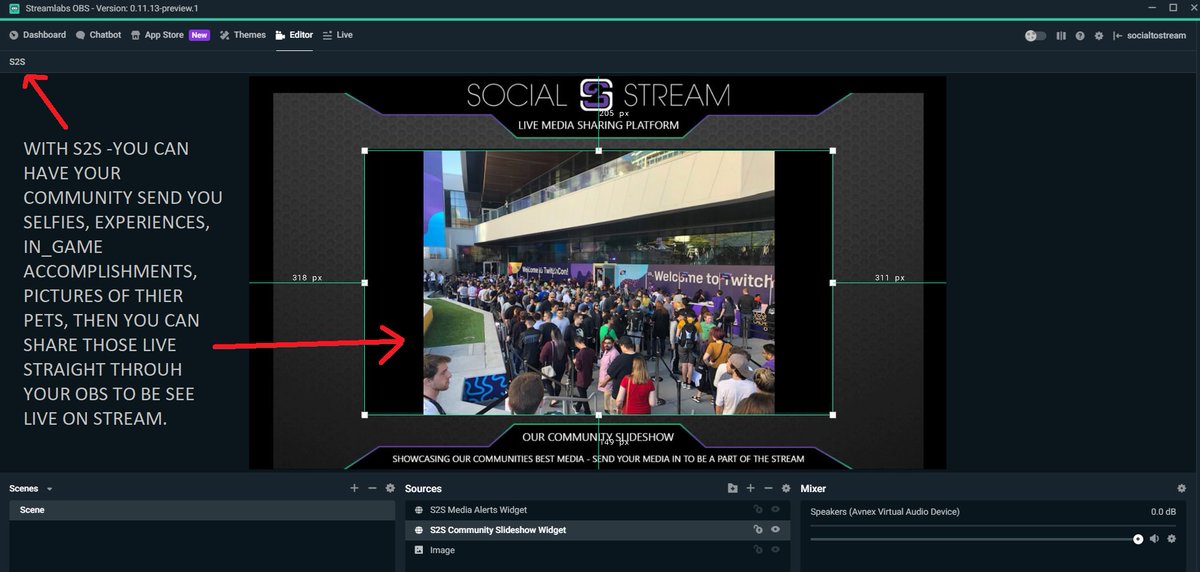
Task: Click the Dashboard tab icon
Action: coord(14,35)
